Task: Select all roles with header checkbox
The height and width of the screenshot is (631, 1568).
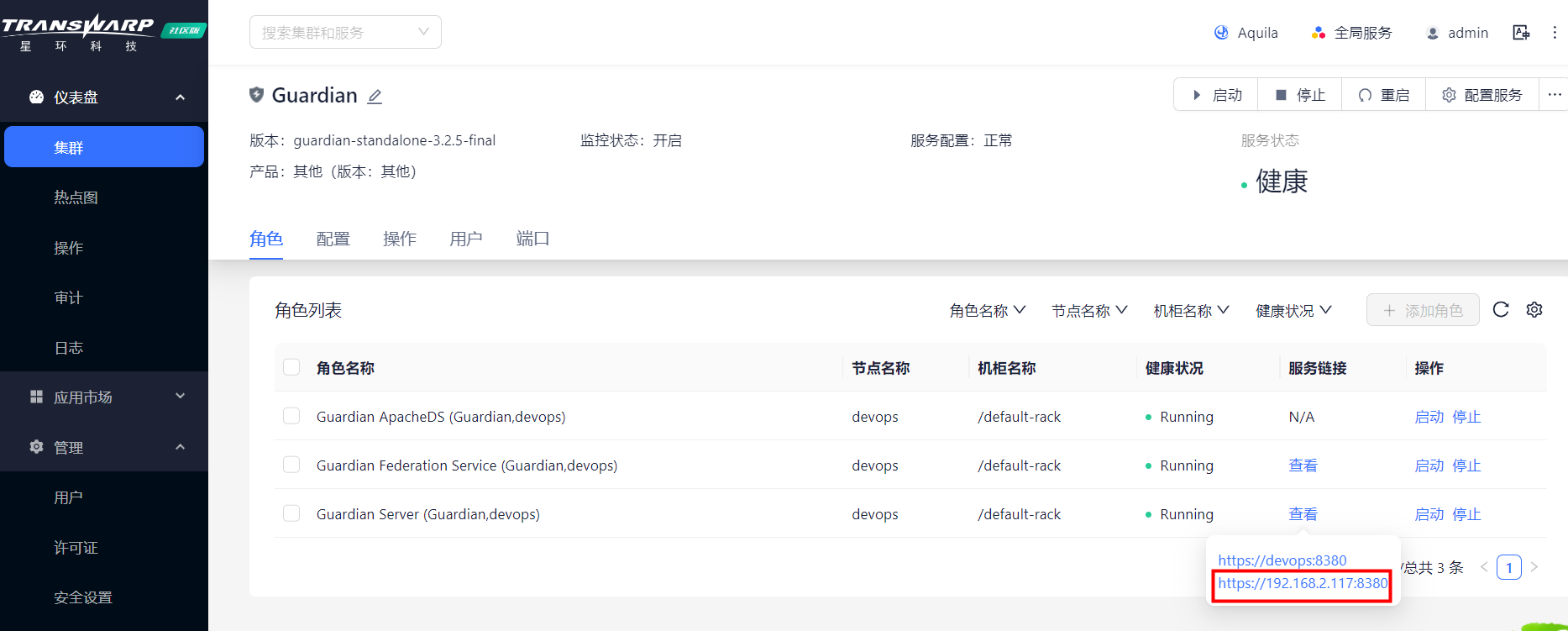Action: [291, 367]
